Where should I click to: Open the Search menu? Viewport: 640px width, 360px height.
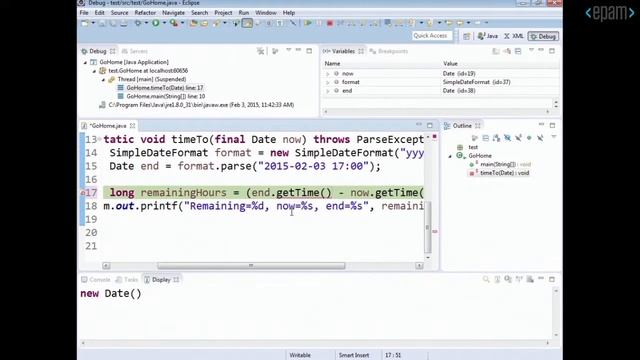[x=199, y=13]
